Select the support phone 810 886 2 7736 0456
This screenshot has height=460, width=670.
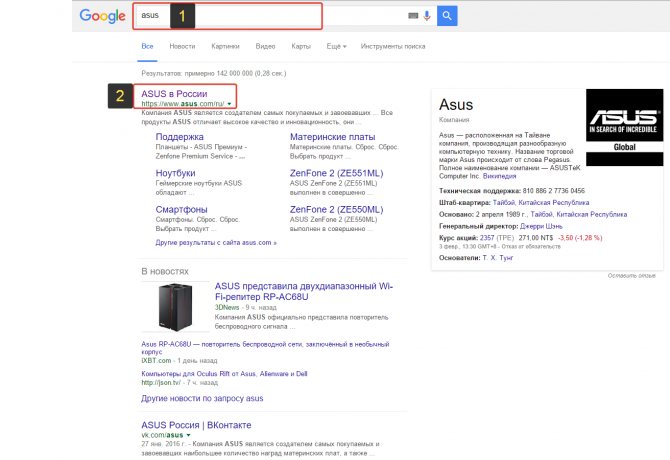(x=554, y=191)
